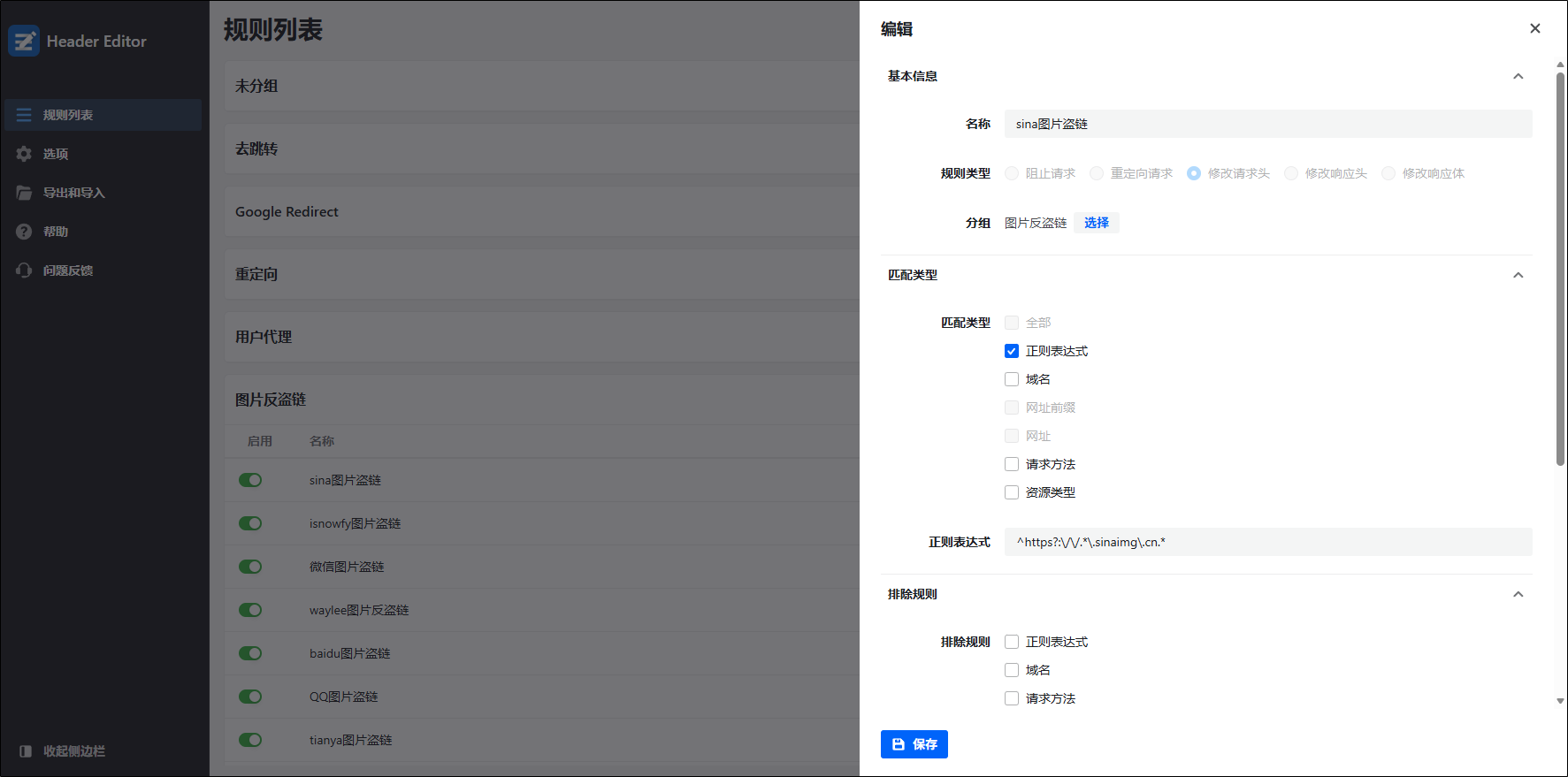Check the 资源类型 match type checkbox
The image size is (1568, 777).
pyautogui.click(x=1012, y=492)
